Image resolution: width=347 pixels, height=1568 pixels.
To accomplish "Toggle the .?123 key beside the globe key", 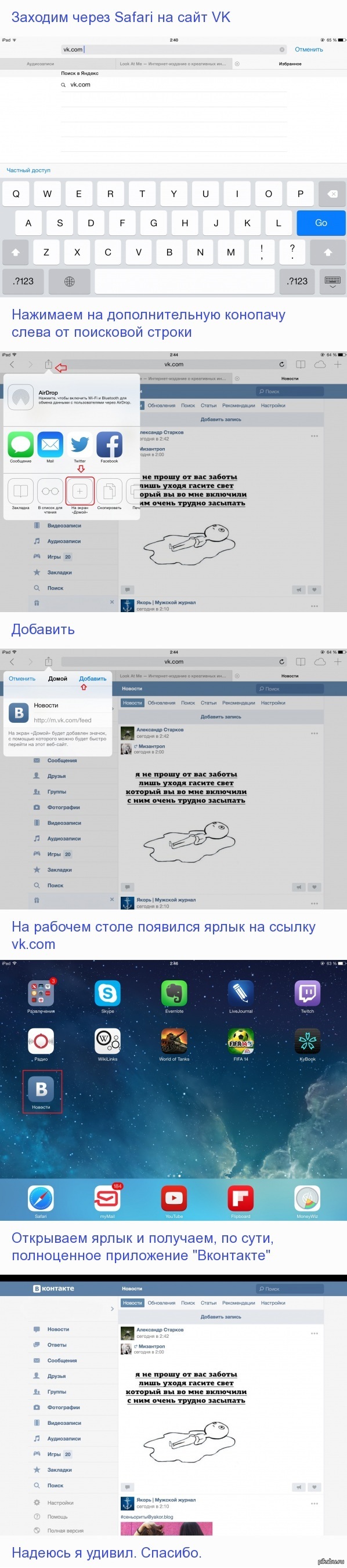I will 23,281.
